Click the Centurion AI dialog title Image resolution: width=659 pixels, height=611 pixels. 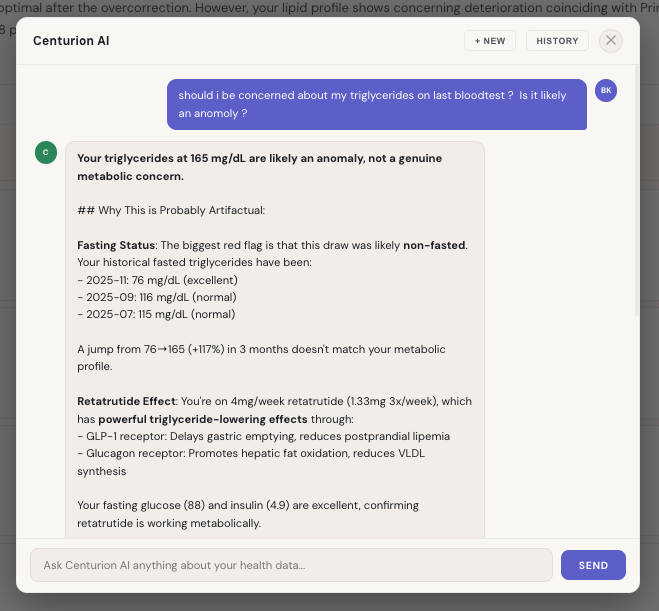(x=71, y=41)
